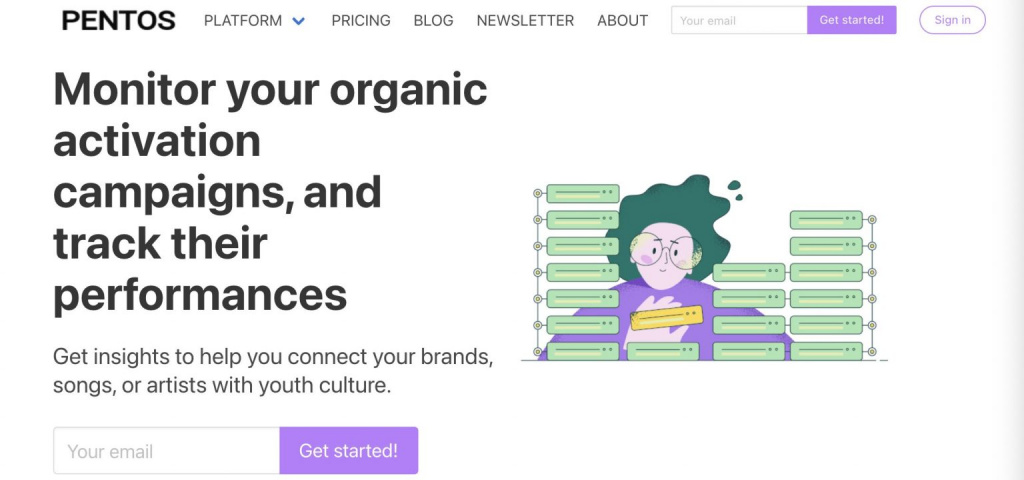The width and height of the screenshot is (1024, 480).
Task: Click the PENTOS logo
Action: pos(118,21)
